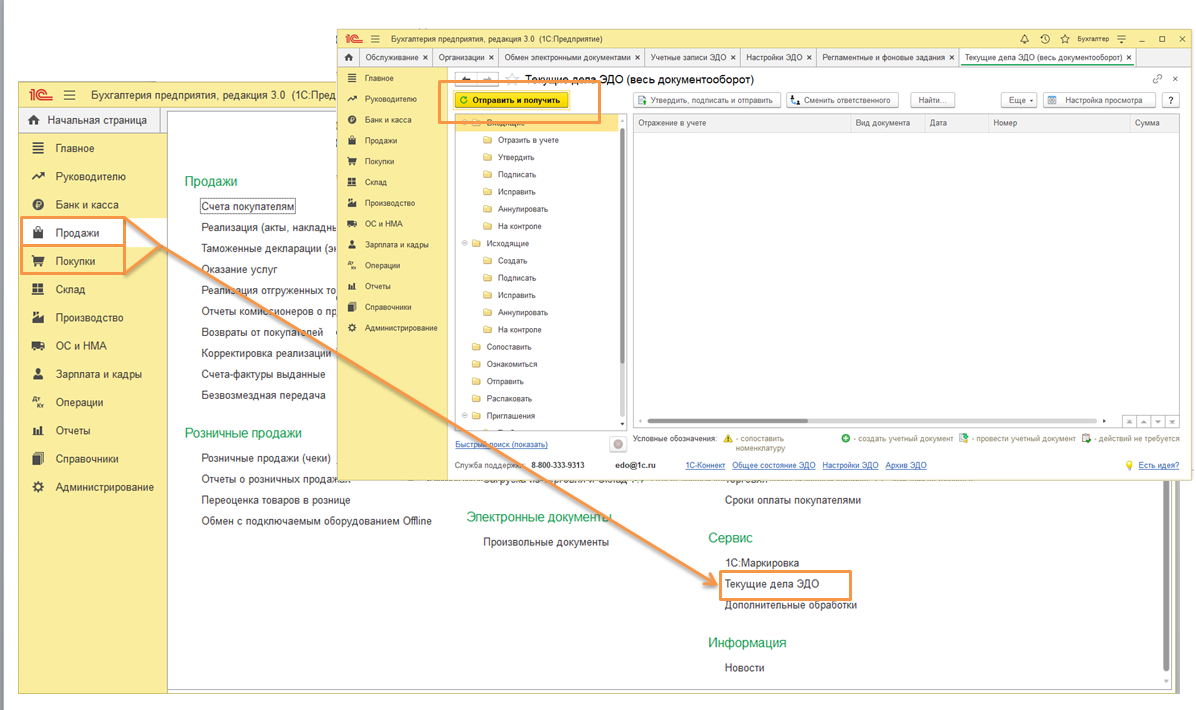Image resolution: width=1196 pixels, height=710 pixels.
Task: Click the Сменить ответственного button
Action: (x=842, y=100)
